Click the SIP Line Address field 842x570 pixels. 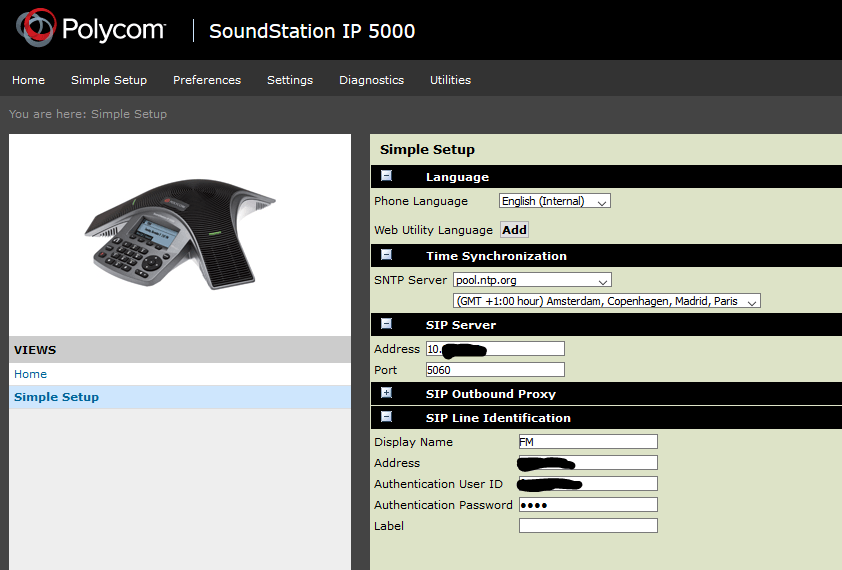coord(588,463)
